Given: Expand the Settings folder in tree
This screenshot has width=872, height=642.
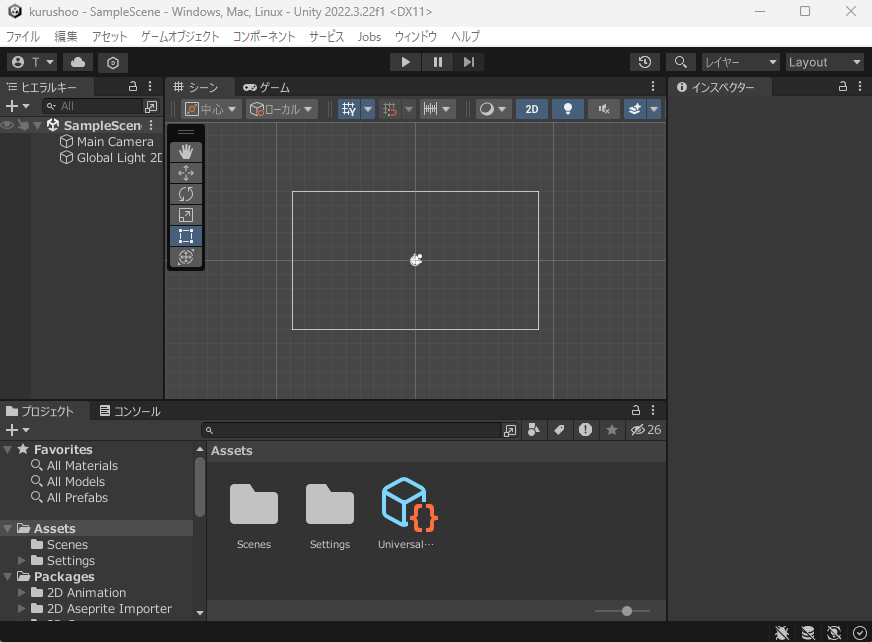Looking at the screenshot, I should pyautogui.click(x=22, y=560).
